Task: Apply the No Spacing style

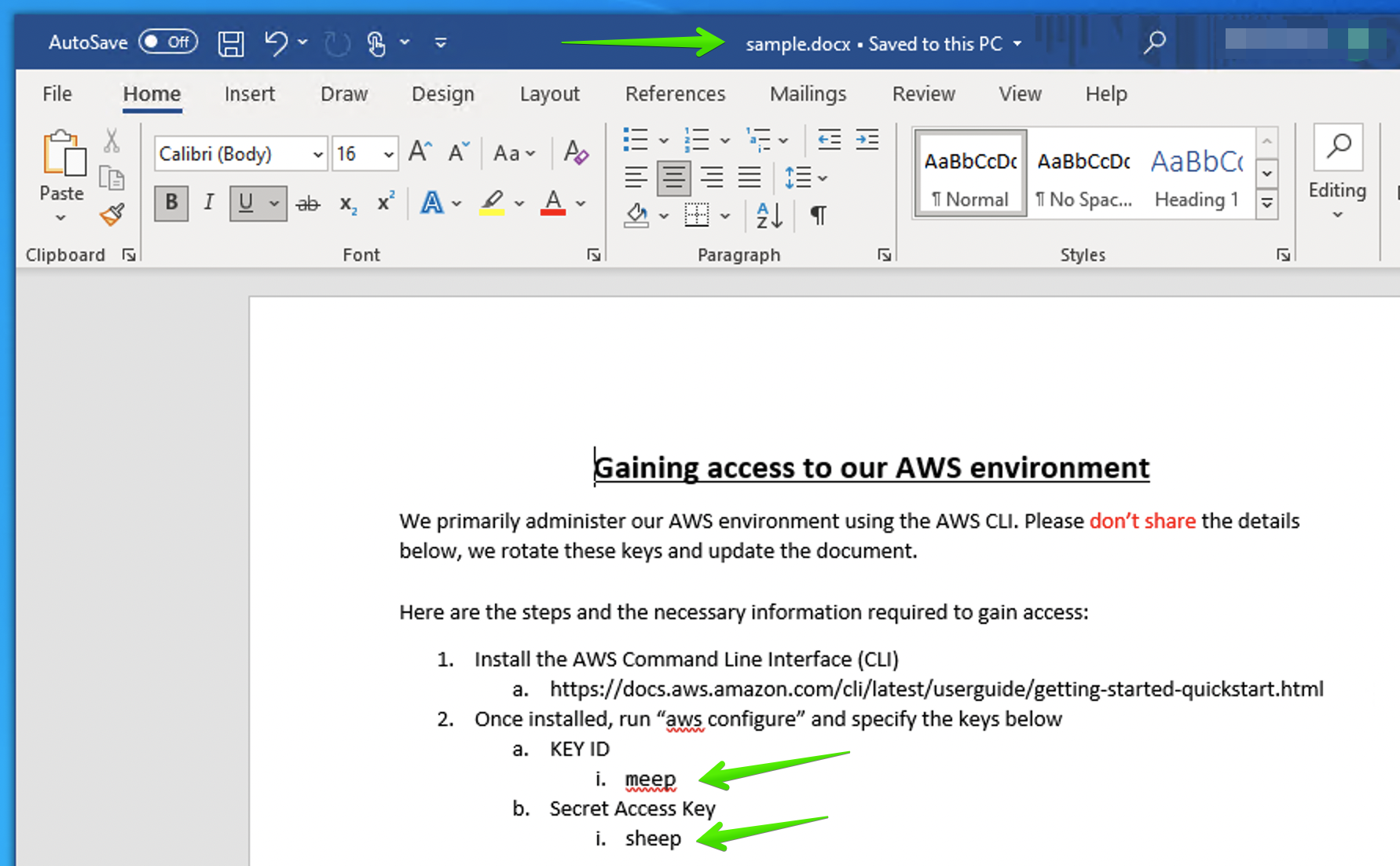Action: 1083,173
